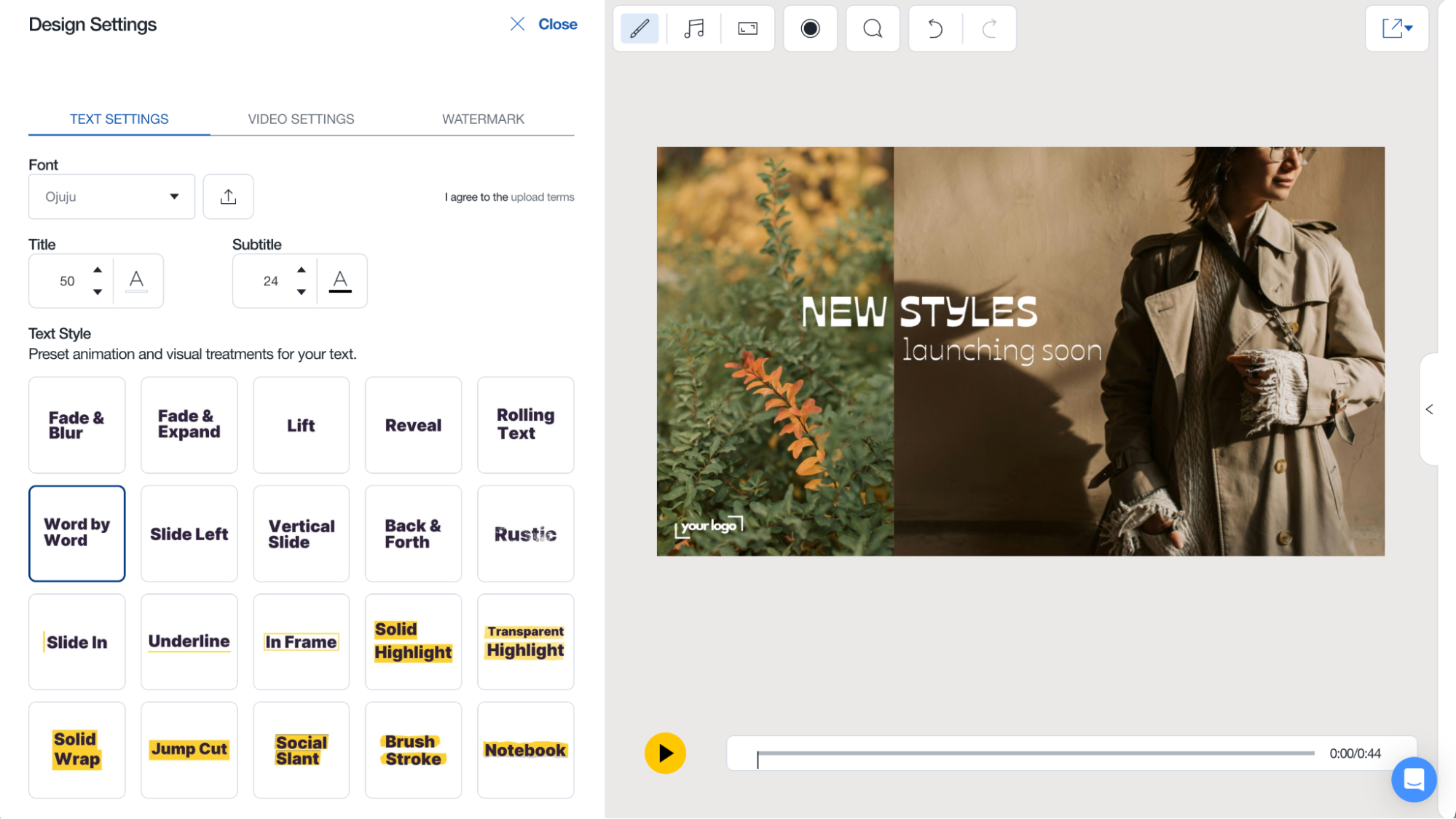The width and height of the screenshot is (1456, 819).
Task: Open the Watermark tab
Action: point(483,119)
